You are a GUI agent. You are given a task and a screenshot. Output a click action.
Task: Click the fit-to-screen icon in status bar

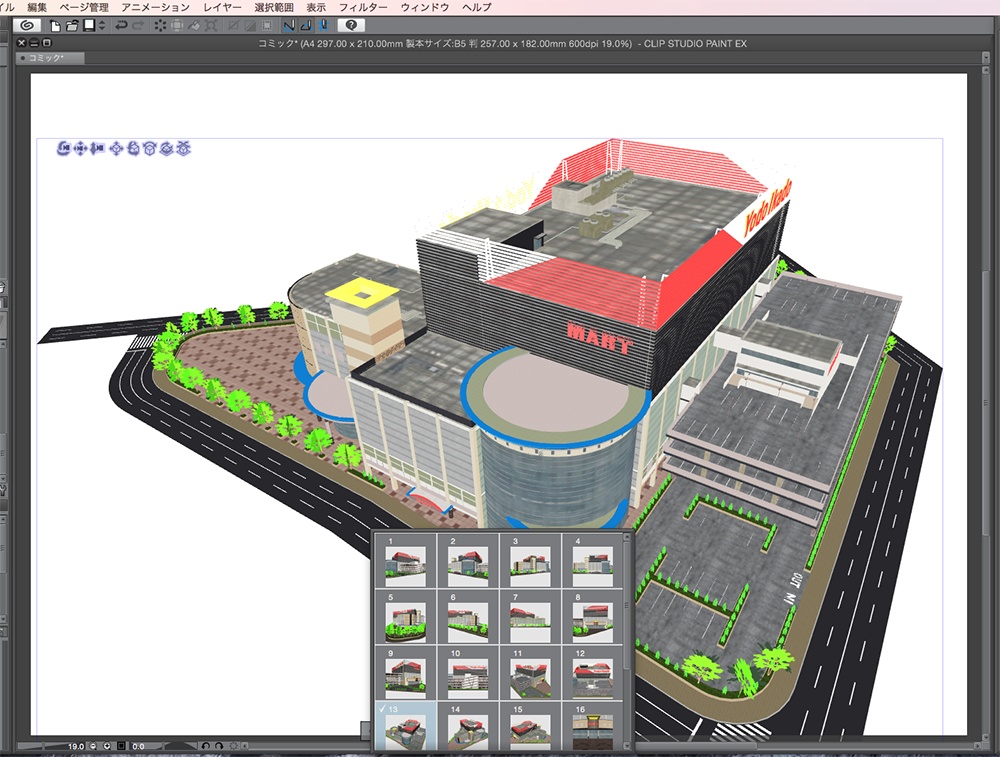tap(121, 746)
